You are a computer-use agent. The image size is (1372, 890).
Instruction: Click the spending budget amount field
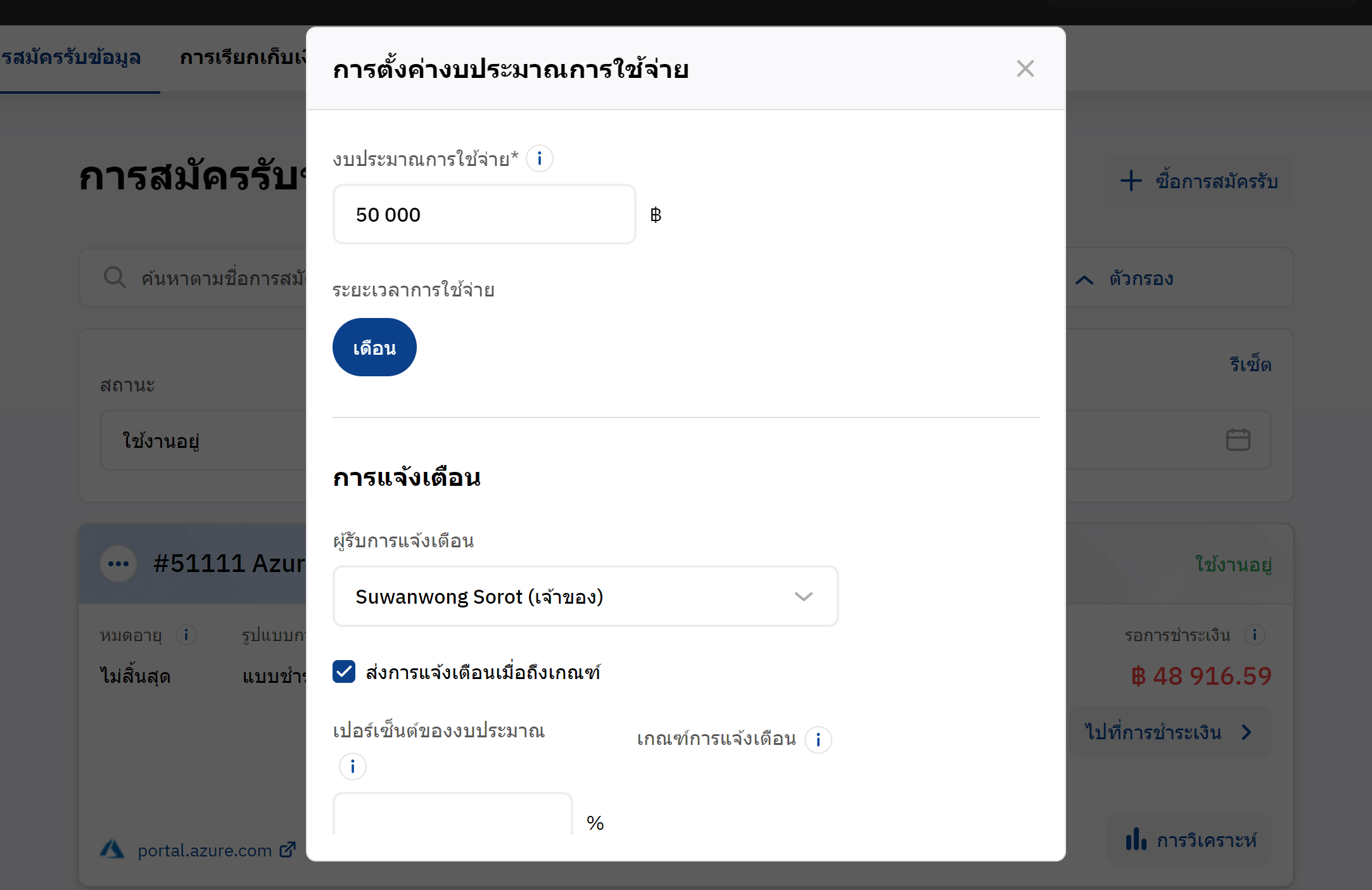pos(484,215)
